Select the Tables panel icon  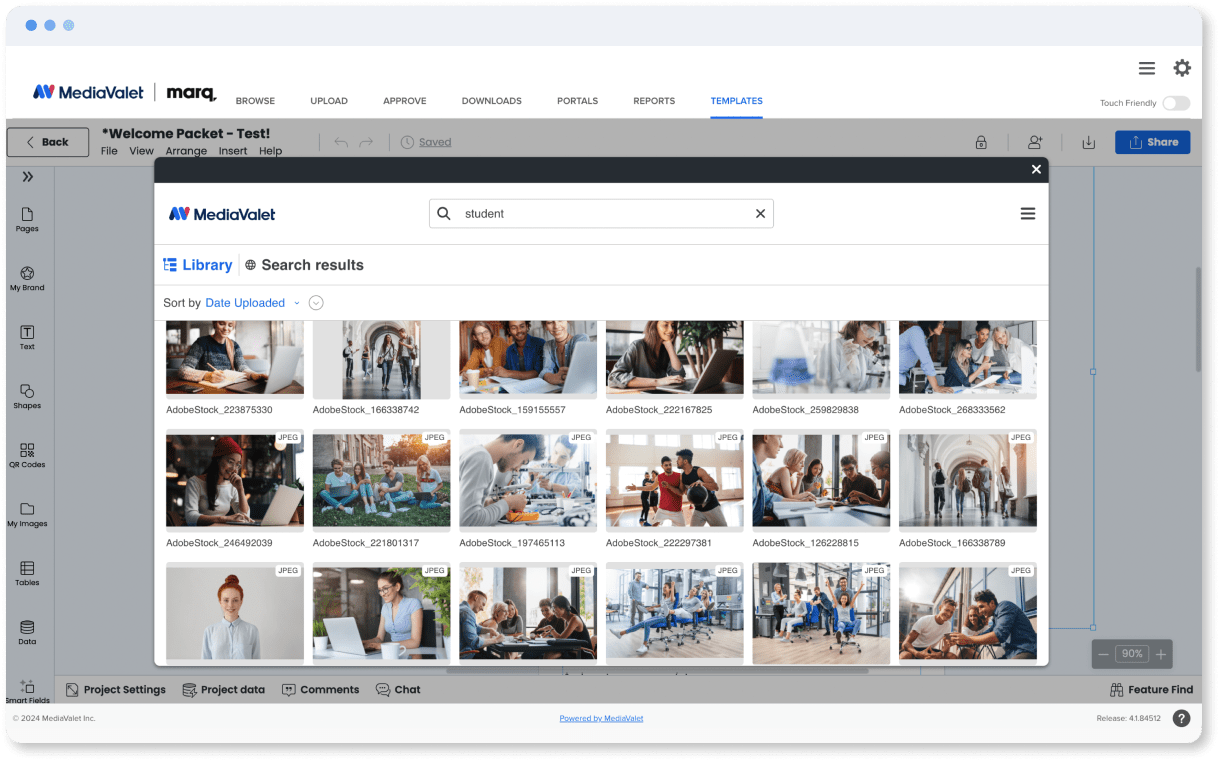click(x=27, y=574)
